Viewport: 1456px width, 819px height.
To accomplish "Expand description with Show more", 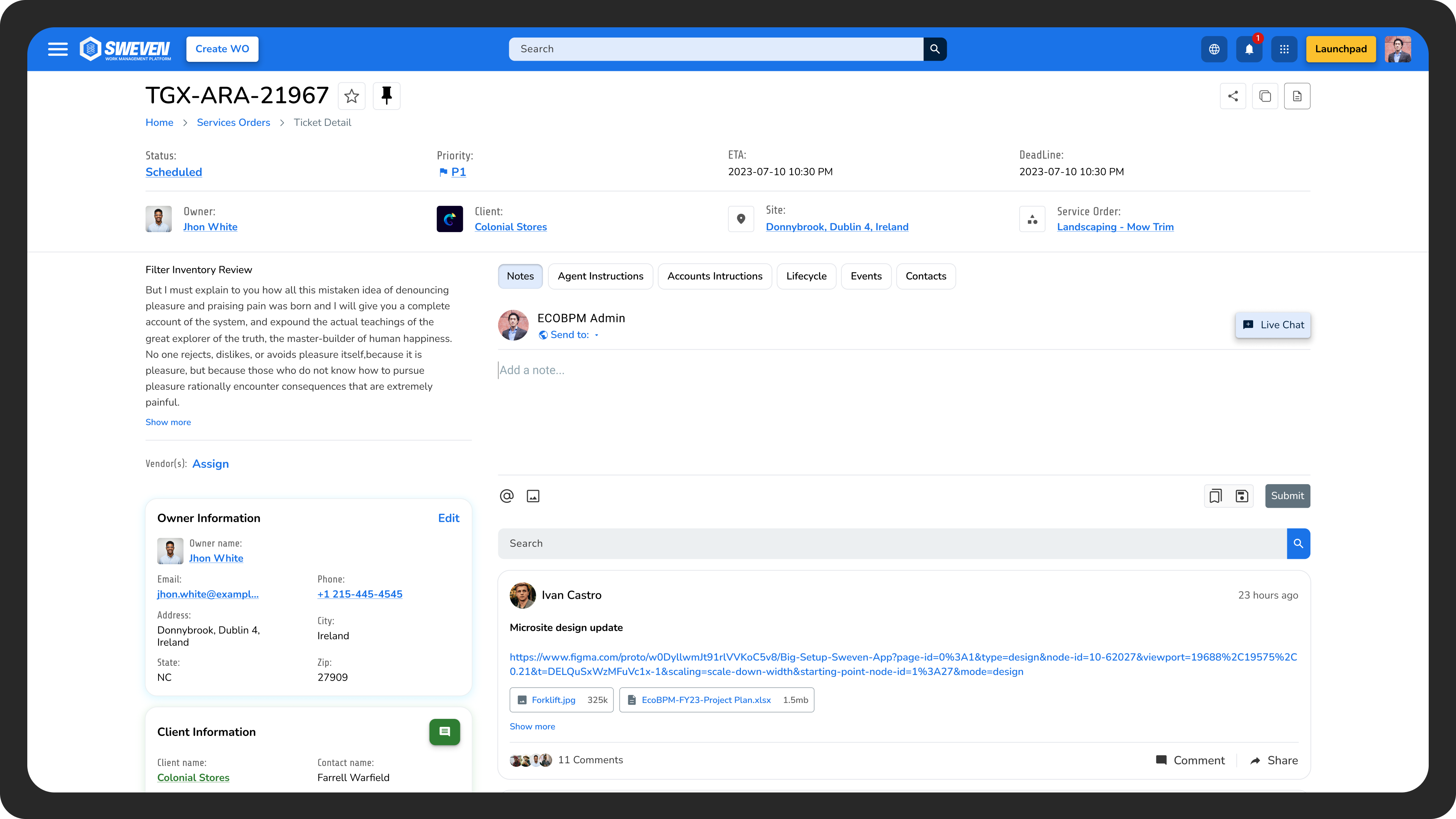I will pos(168,422).
